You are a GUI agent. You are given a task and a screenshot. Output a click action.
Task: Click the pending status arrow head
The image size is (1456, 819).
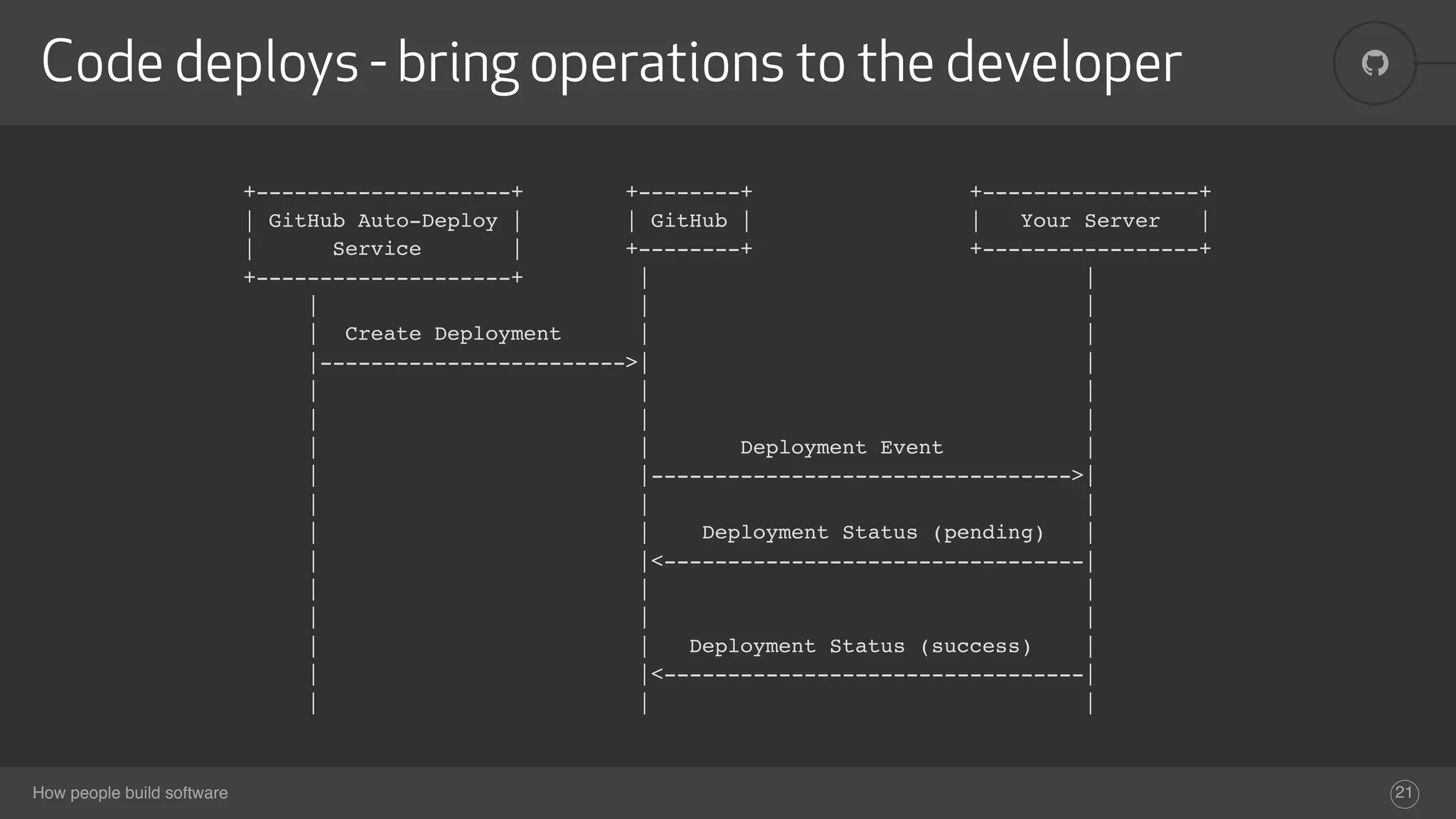pos(658,561)
